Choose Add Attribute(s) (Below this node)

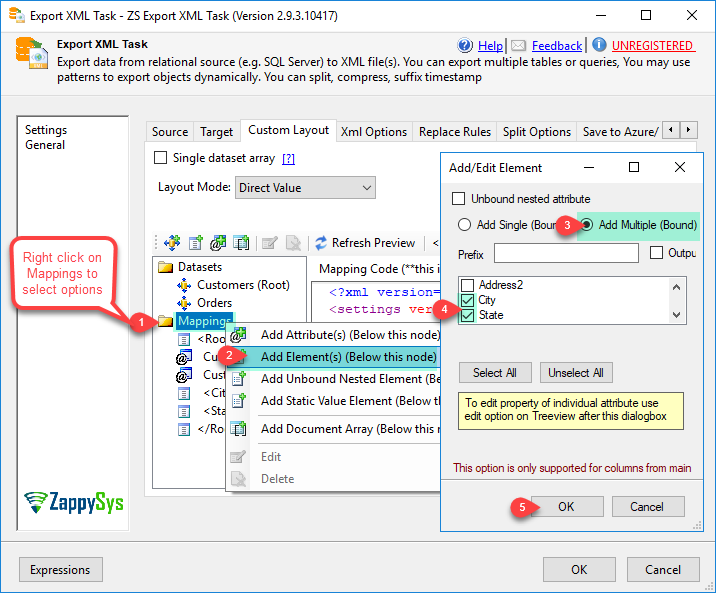pyautogui.click(x=350, y=335)
